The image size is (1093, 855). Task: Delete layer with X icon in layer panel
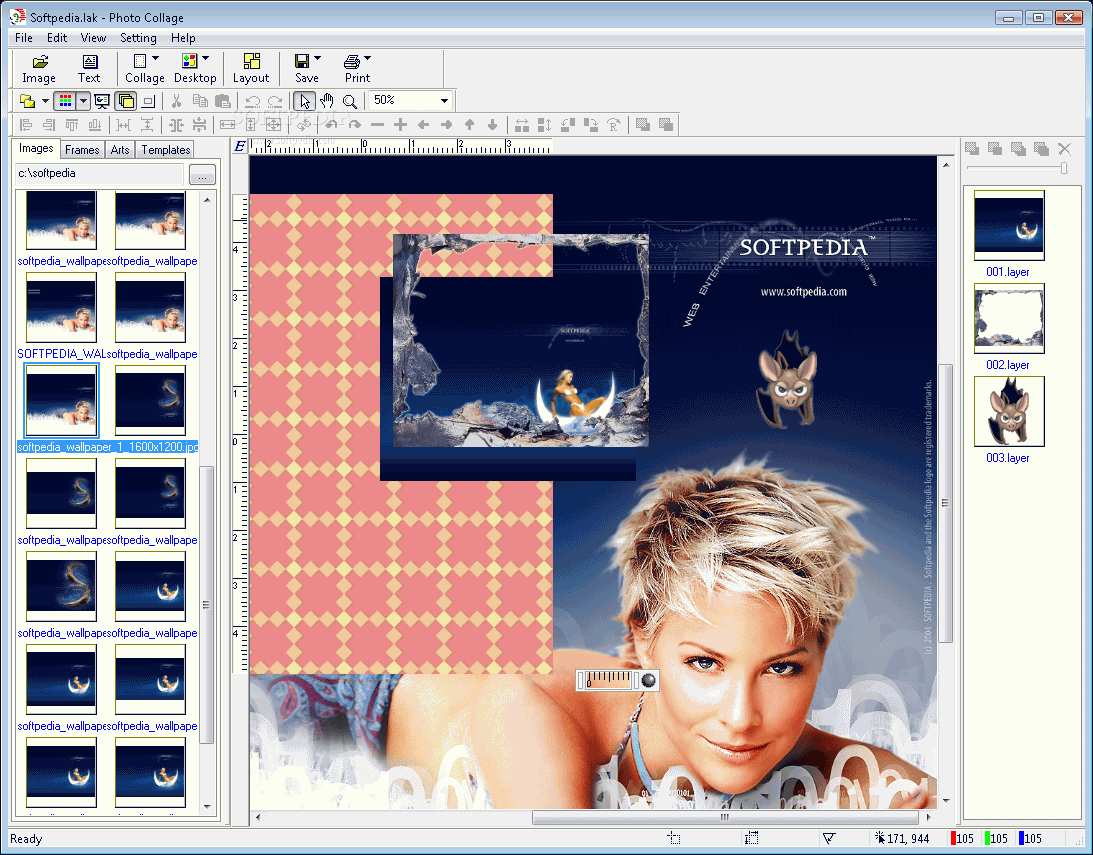tap(1064, 148)
